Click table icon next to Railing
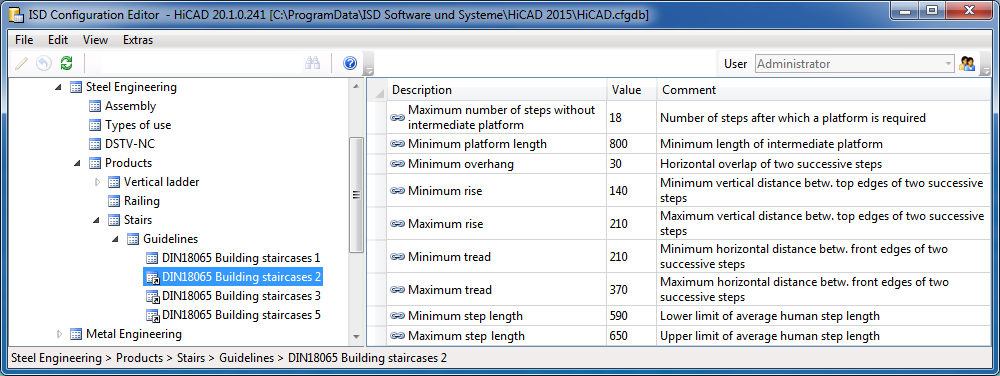 click(x=114, y=201)
